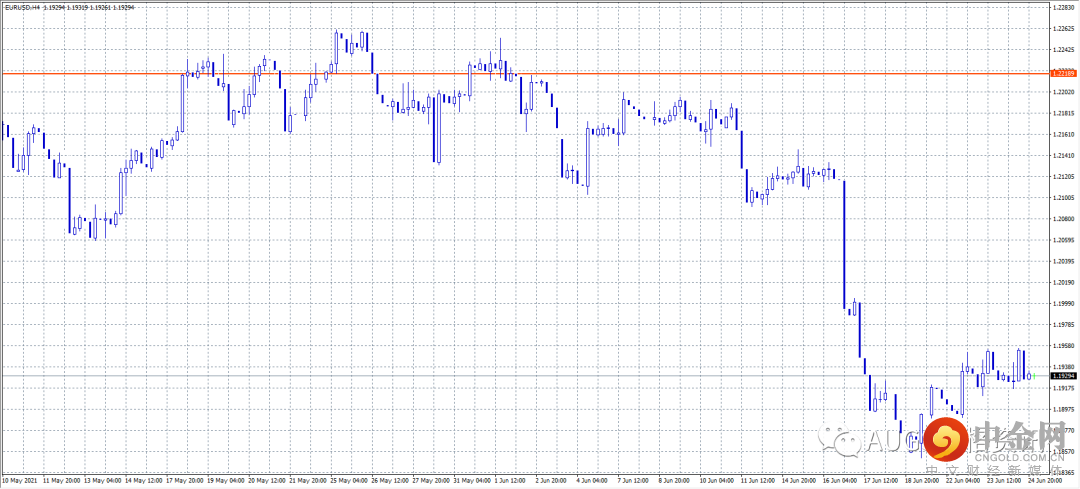The image size is (1080, 489).
Task: Click the 1.21410 price scale label
Action: [x=1064, y=156]
